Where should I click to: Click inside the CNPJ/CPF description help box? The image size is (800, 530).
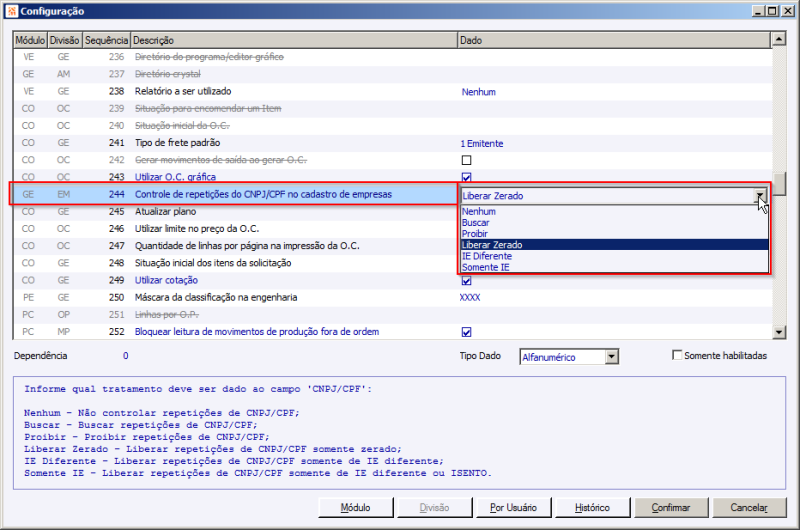pos(399,433)
